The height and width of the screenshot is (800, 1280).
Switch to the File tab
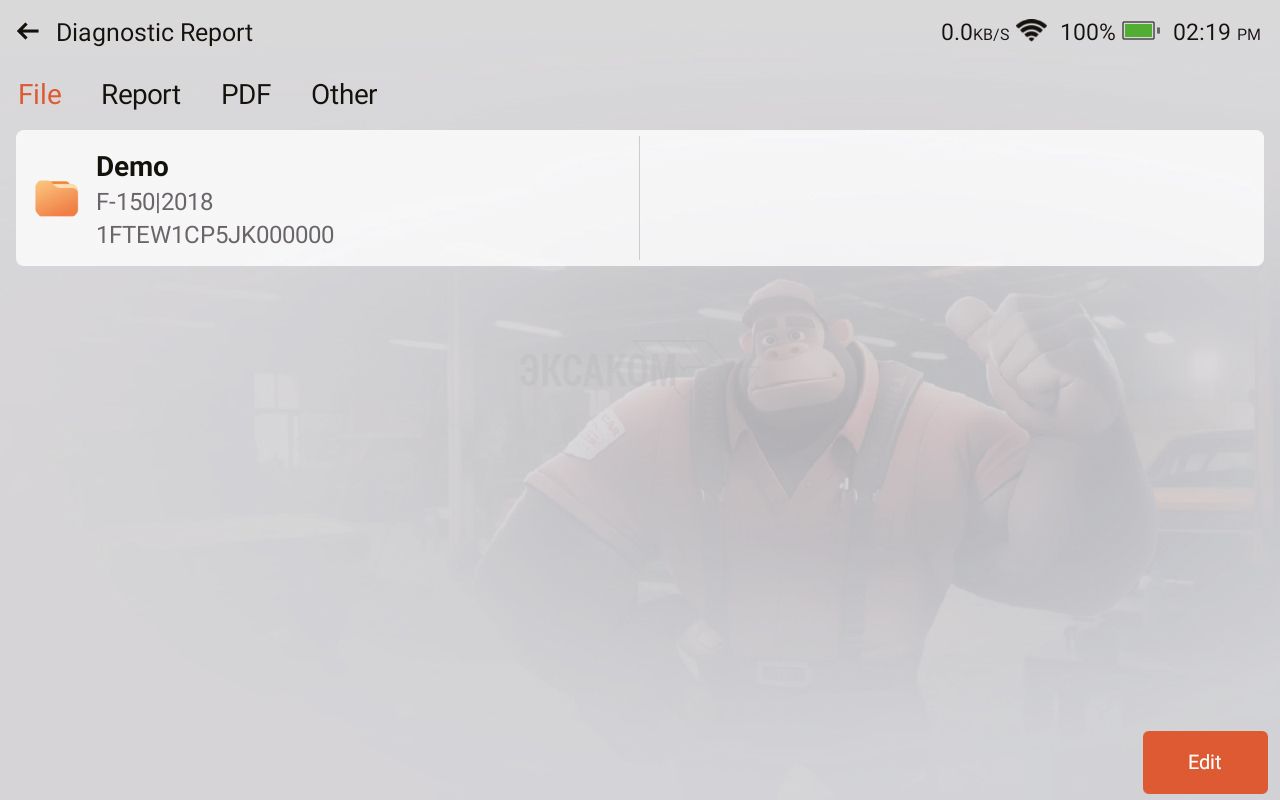[40, 94]
